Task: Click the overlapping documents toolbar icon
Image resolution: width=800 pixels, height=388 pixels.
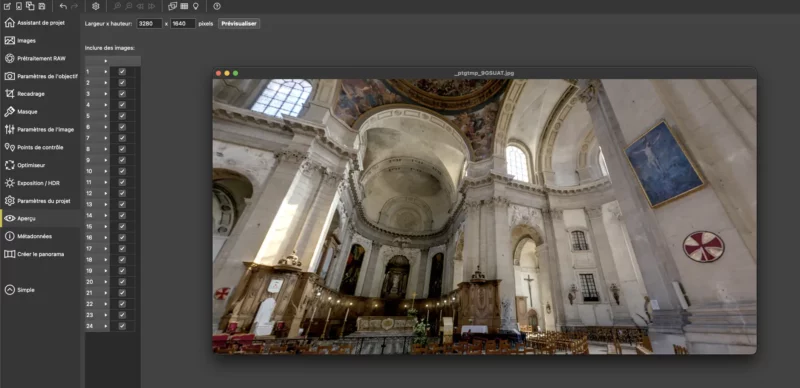Action: click(x=30, y=6)
